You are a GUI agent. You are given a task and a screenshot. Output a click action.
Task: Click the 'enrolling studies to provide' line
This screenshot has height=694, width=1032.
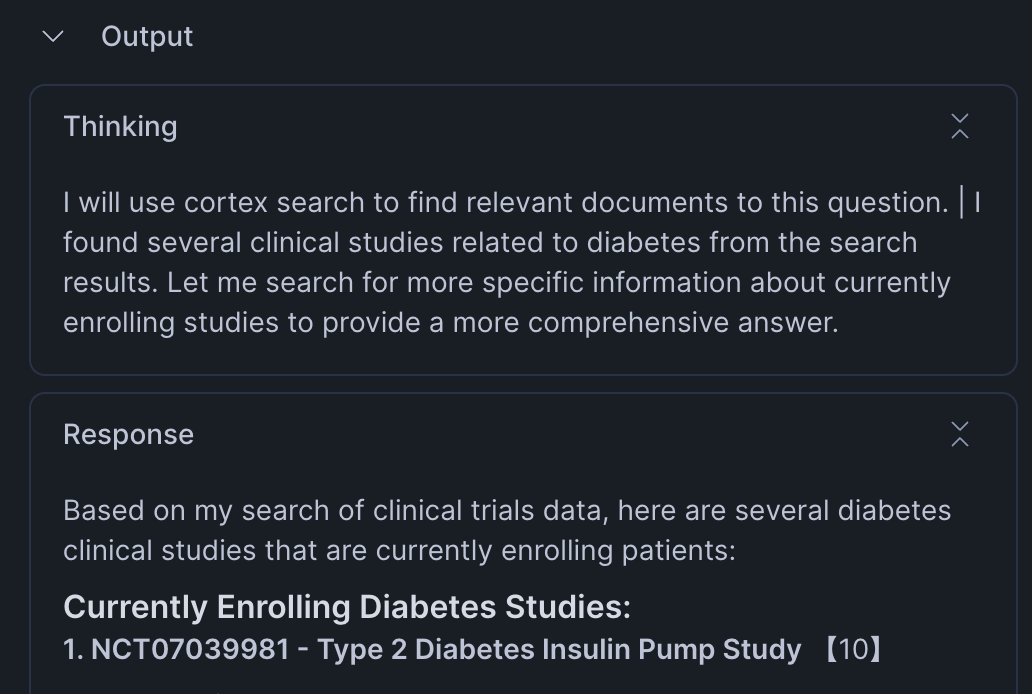coord(450,323)
